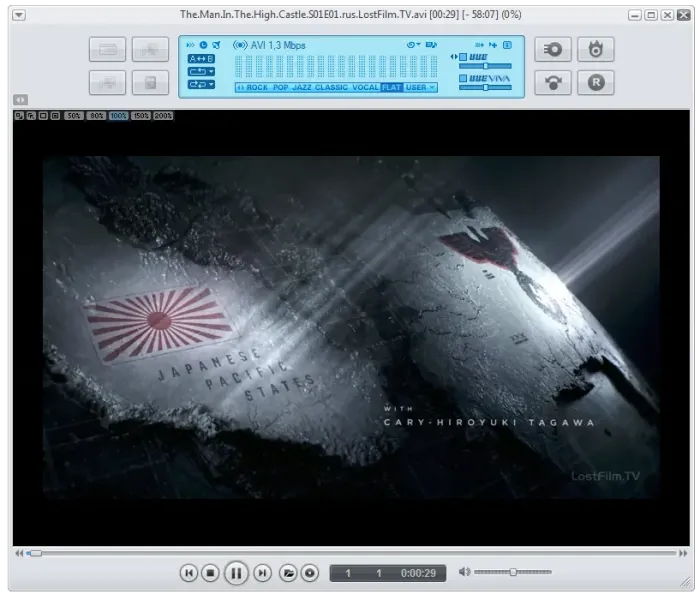Image resolution: width=700 pixels, height=600 pixels.
Task: Stop the video playback
Action: click(x=210, y=573)
